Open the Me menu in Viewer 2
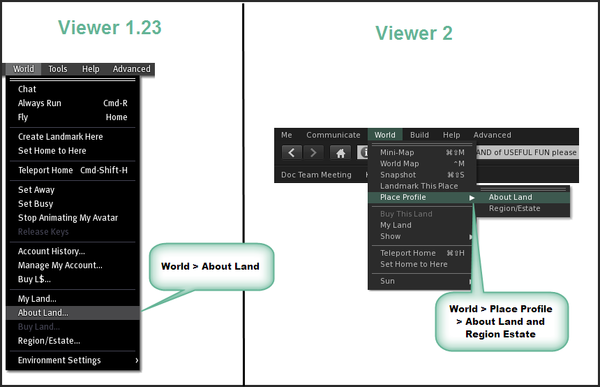This screenshot has height=387, width=600. pos(287,135)
